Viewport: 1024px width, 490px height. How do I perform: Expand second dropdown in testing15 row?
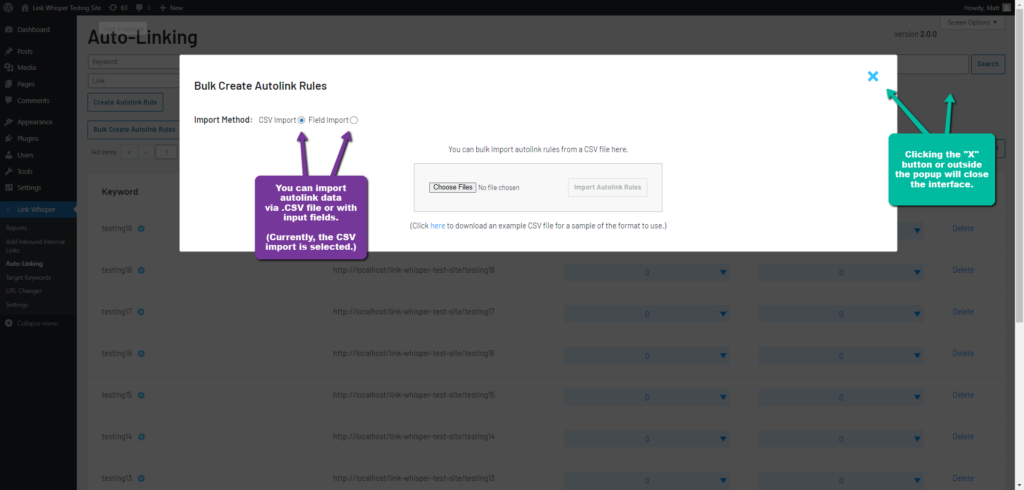(840, 397)
